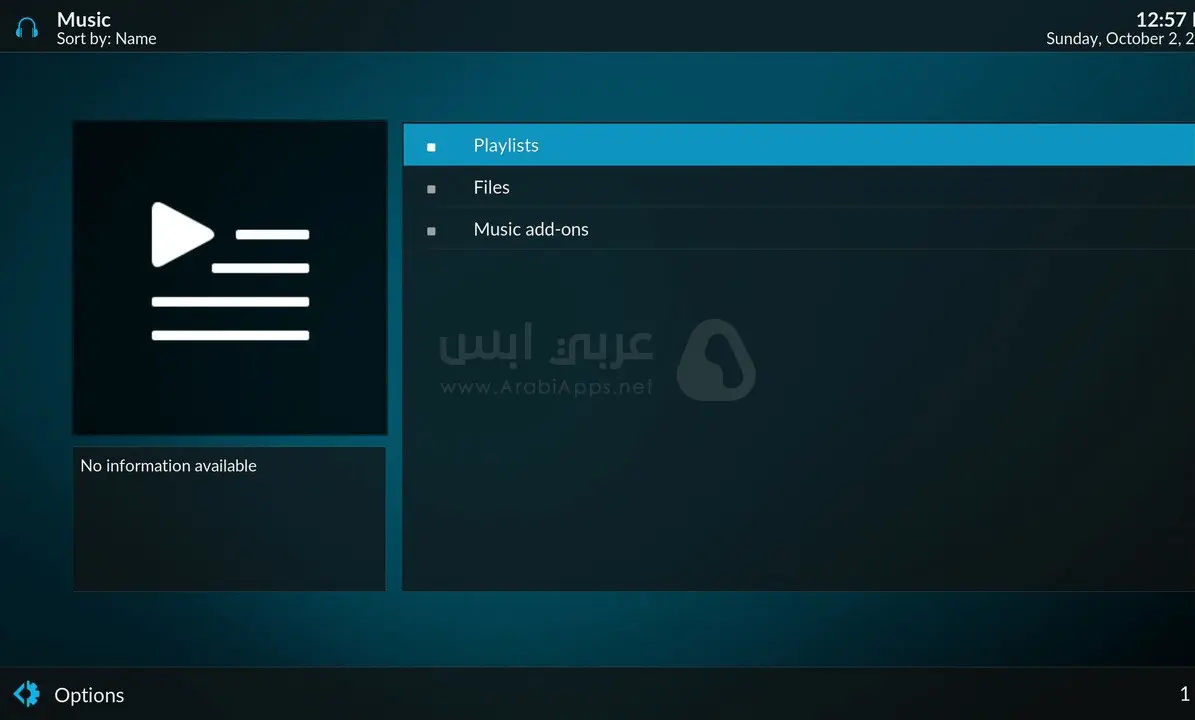Screen dimensions: 1195x720
Task: Click the bullet icon beside Playlists
Action: tap(431, 146)
